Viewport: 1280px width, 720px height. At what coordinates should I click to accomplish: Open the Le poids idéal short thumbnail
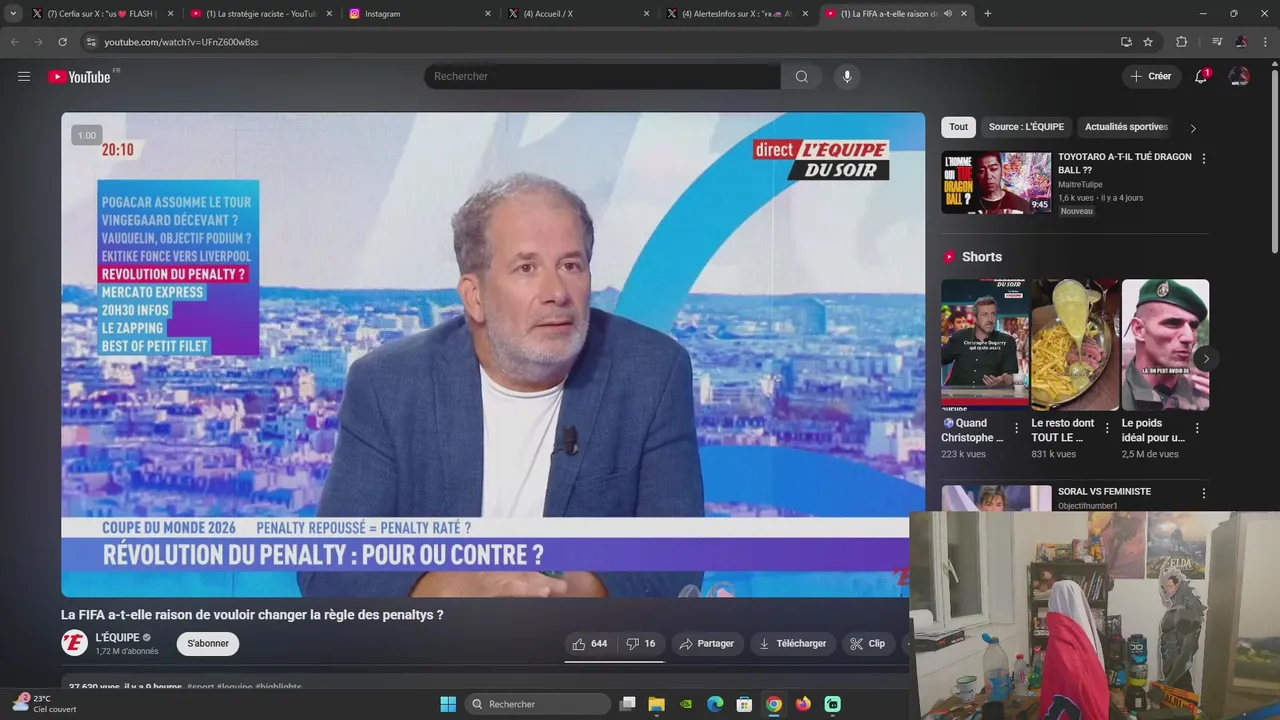click(1165, 345)
